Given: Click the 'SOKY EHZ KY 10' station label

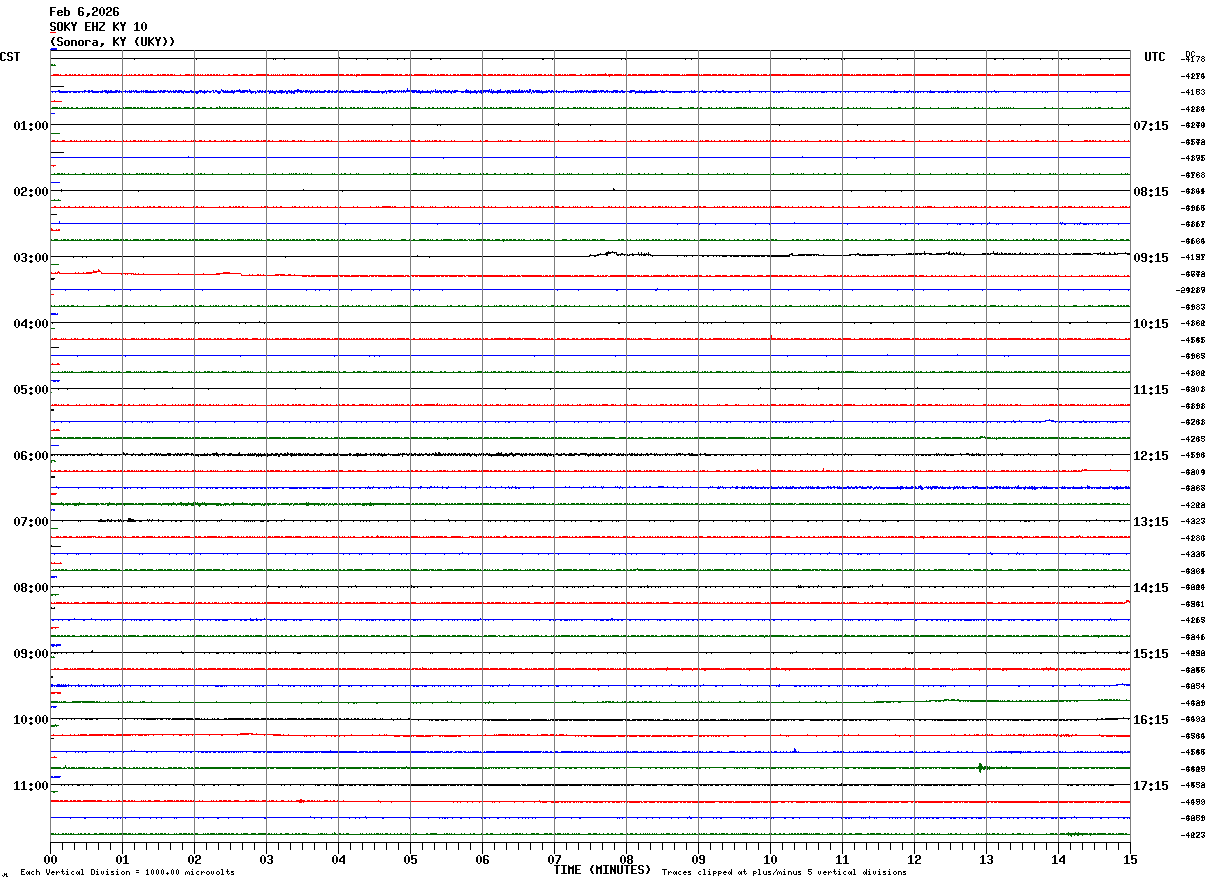Looking at the screenshot, I should (x=98, y=27).
